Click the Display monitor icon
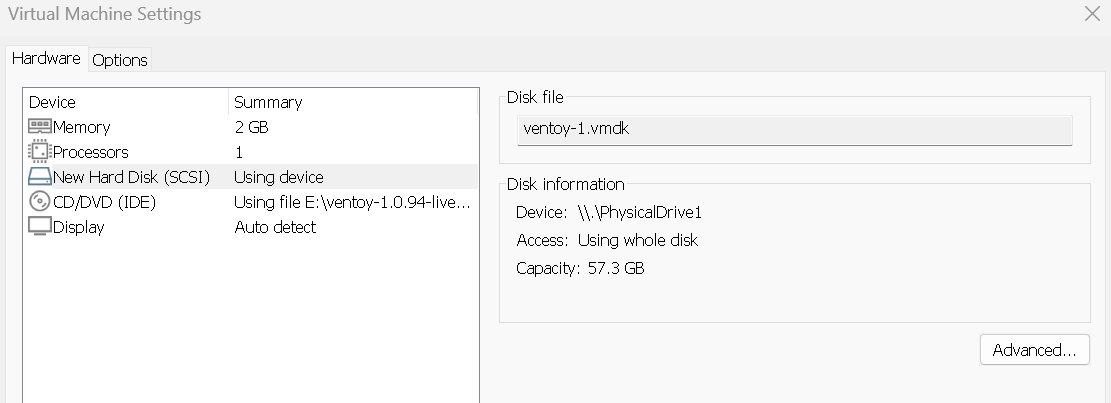Viewport: 1111px width, 403px height. 40,227
